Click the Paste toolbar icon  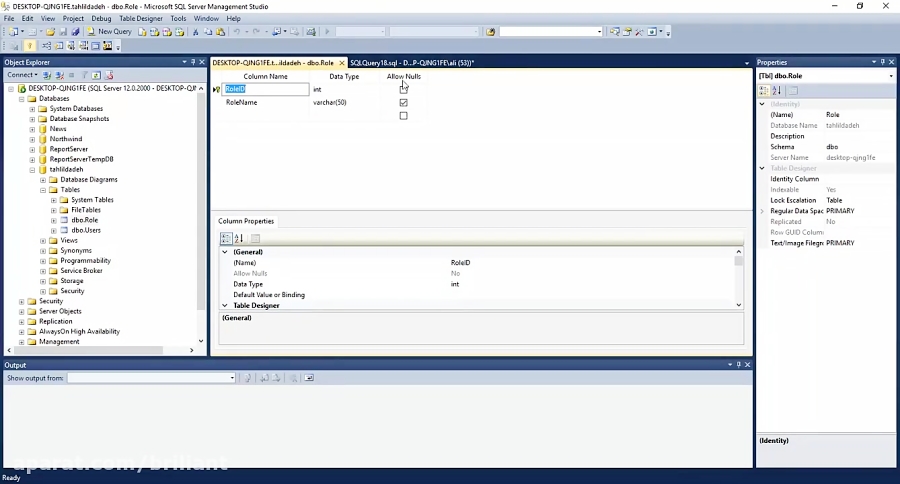[220, 32]
